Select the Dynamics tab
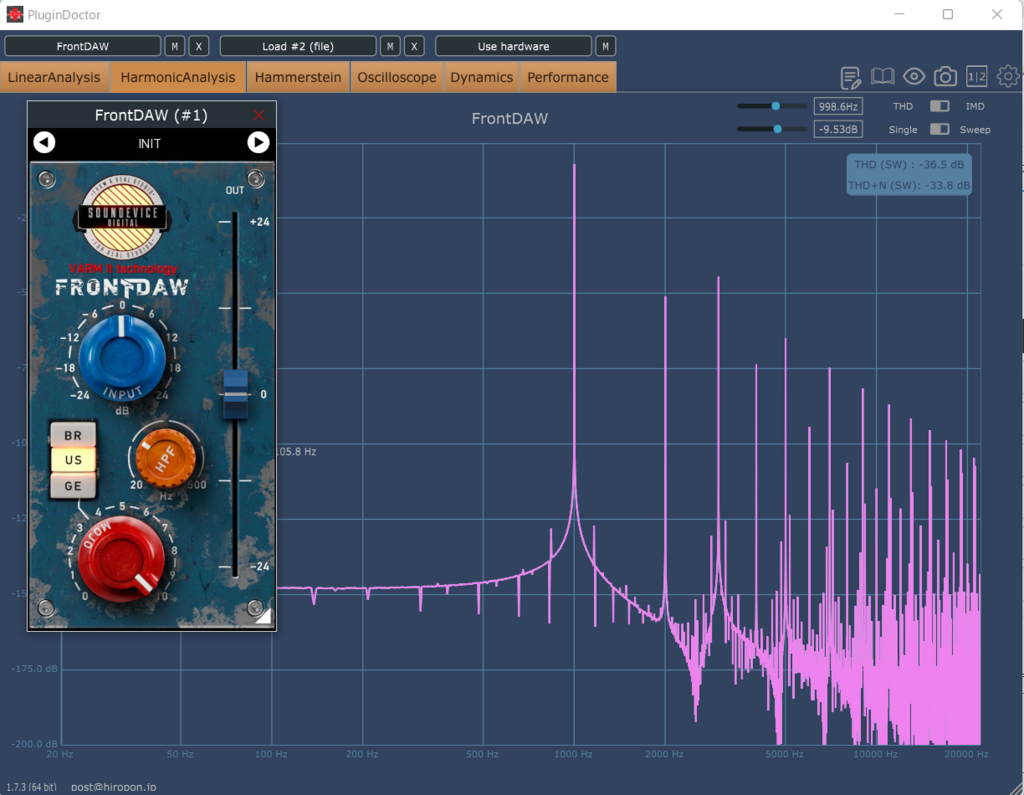Viewport: 1024px width, 795px height. click(x=481, y=77)
